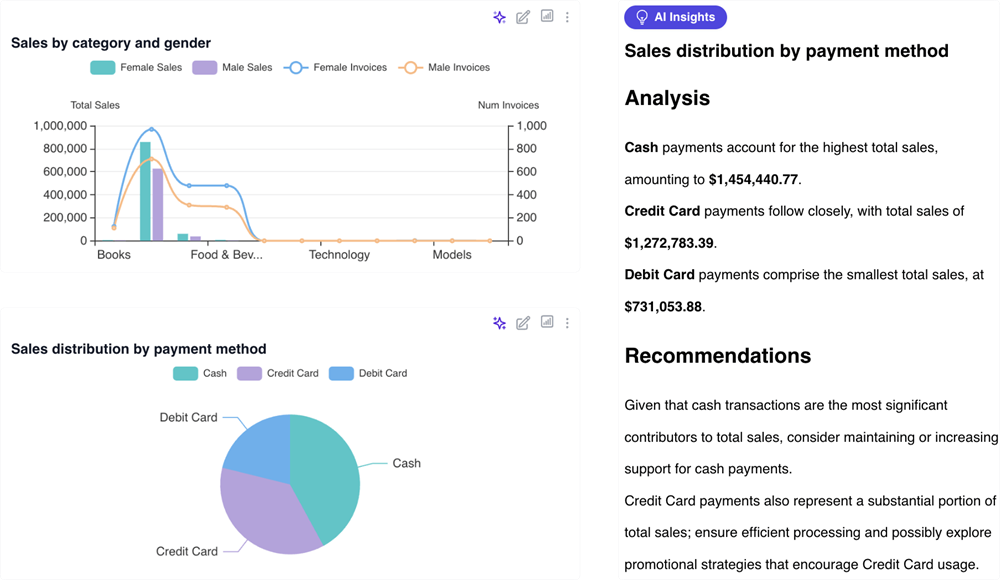Viewport: 1000px width, 580px height.
Task: Open three-dot menu on payment method card
Action: tap(568, 323)
